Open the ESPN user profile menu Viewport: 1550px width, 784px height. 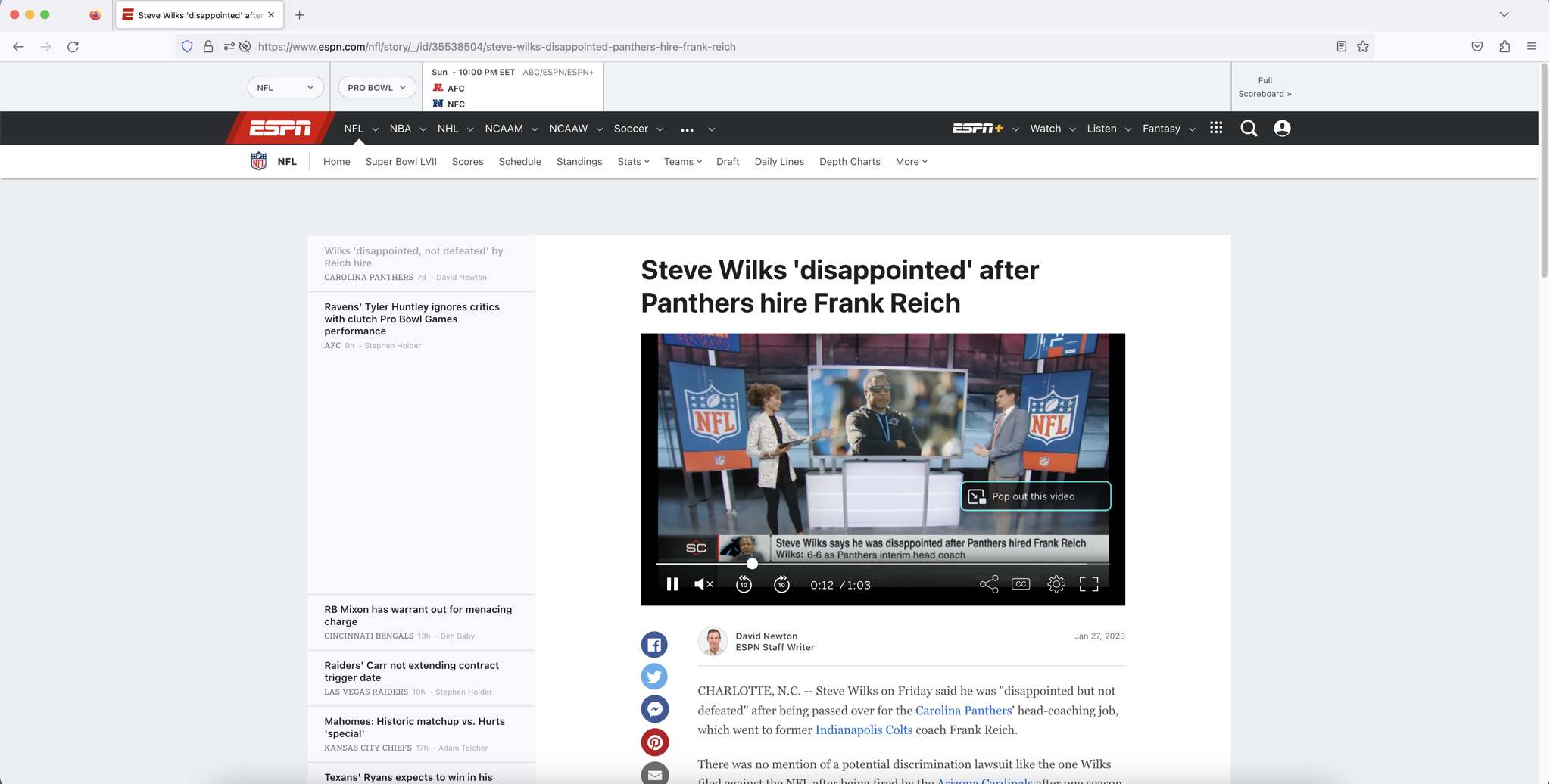pos(1281,128)
